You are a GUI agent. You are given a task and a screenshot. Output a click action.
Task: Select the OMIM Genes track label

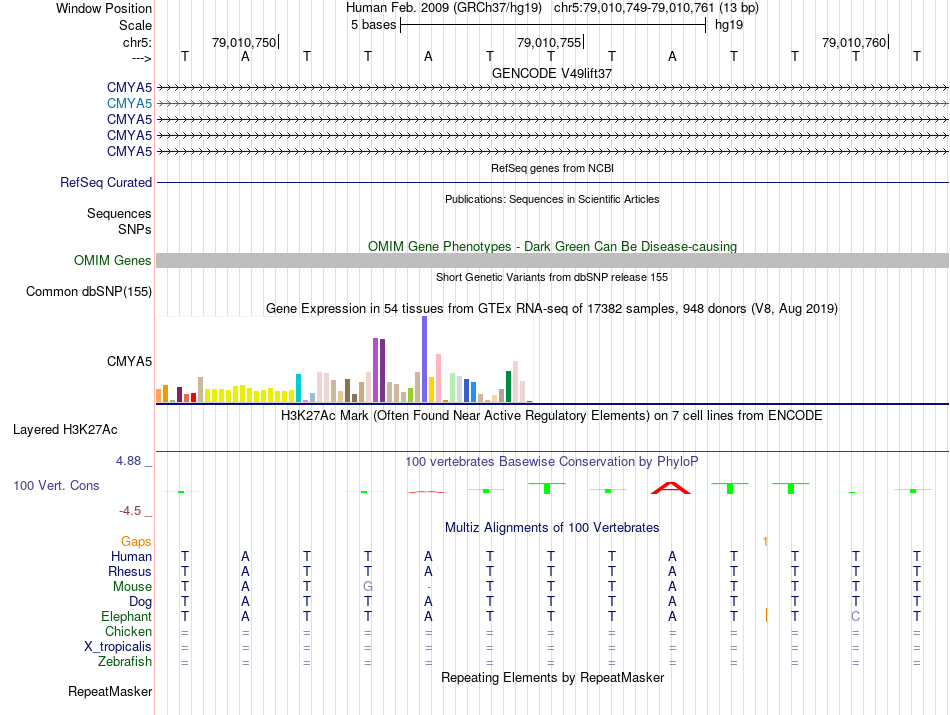[113, 261]
